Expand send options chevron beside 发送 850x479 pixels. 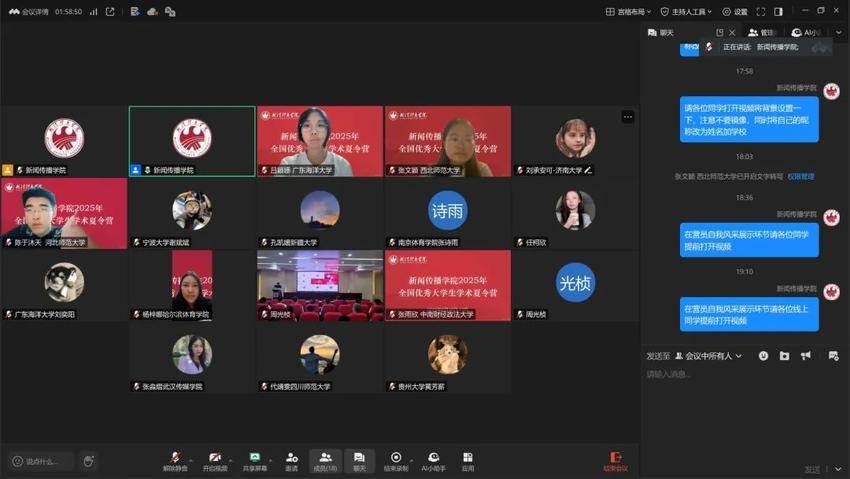tap(838, 469)
